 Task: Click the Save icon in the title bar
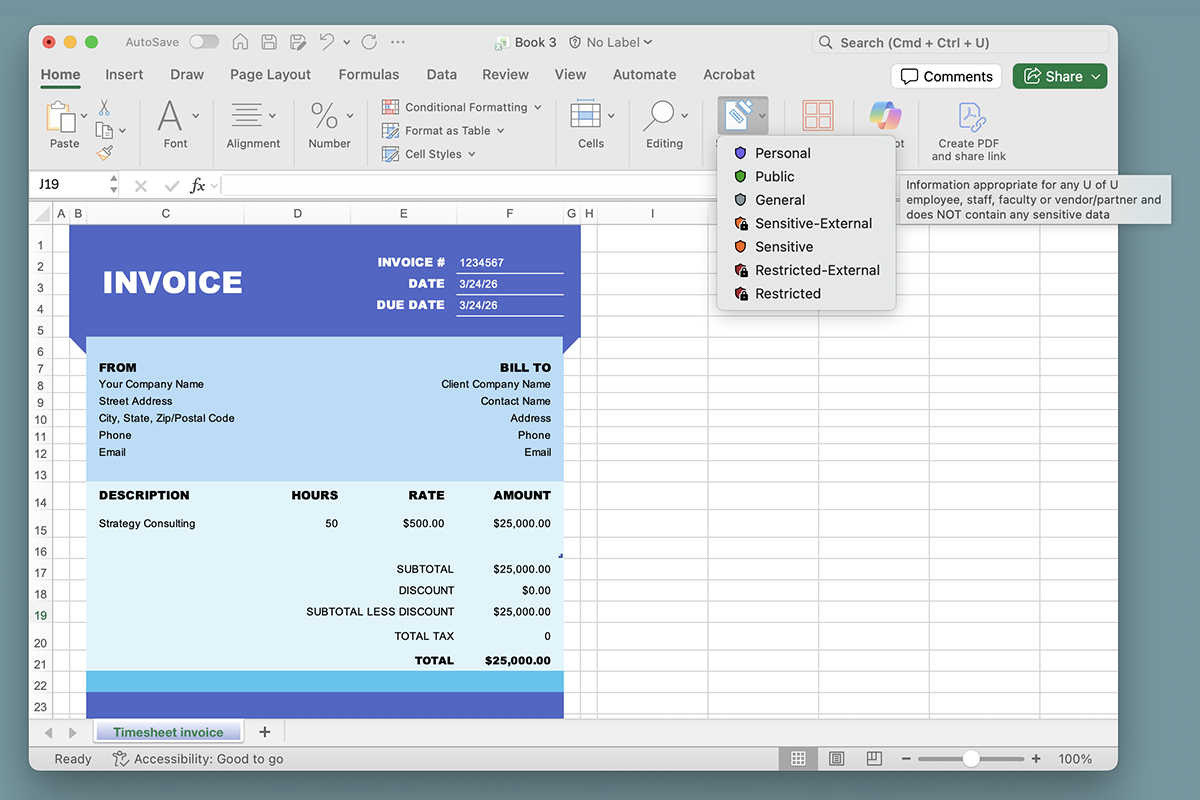click(268, 42)
